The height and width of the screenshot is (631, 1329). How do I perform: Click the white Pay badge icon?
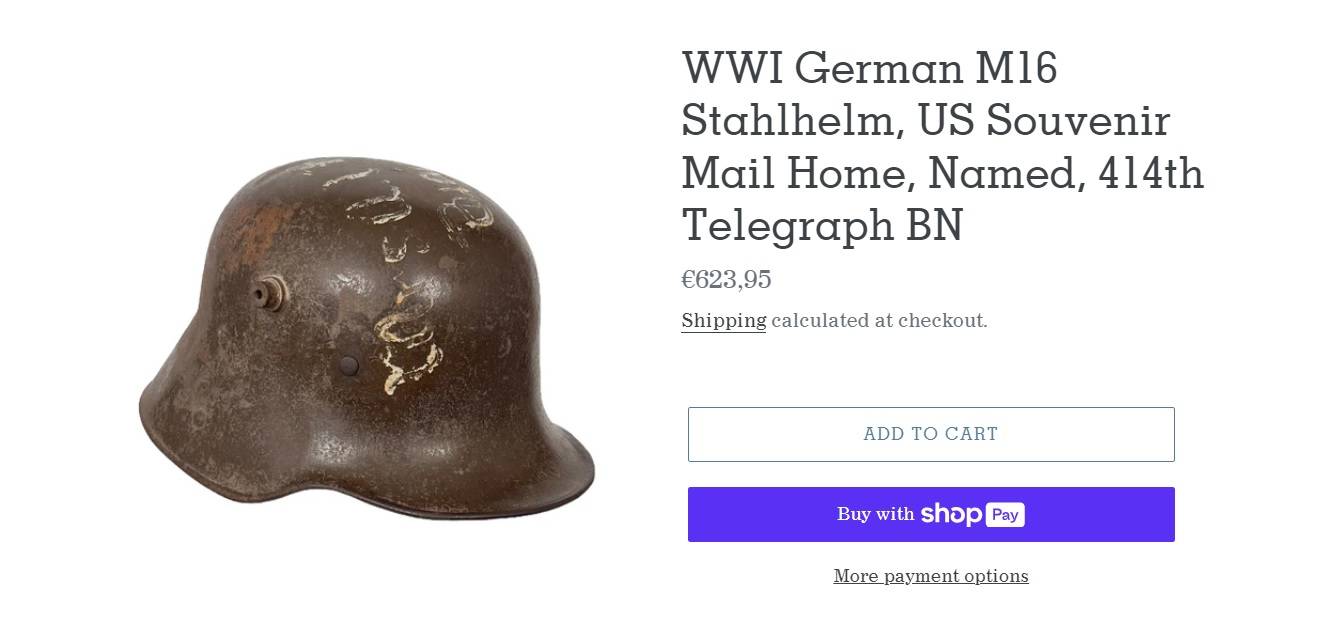tap(1005, 515)
